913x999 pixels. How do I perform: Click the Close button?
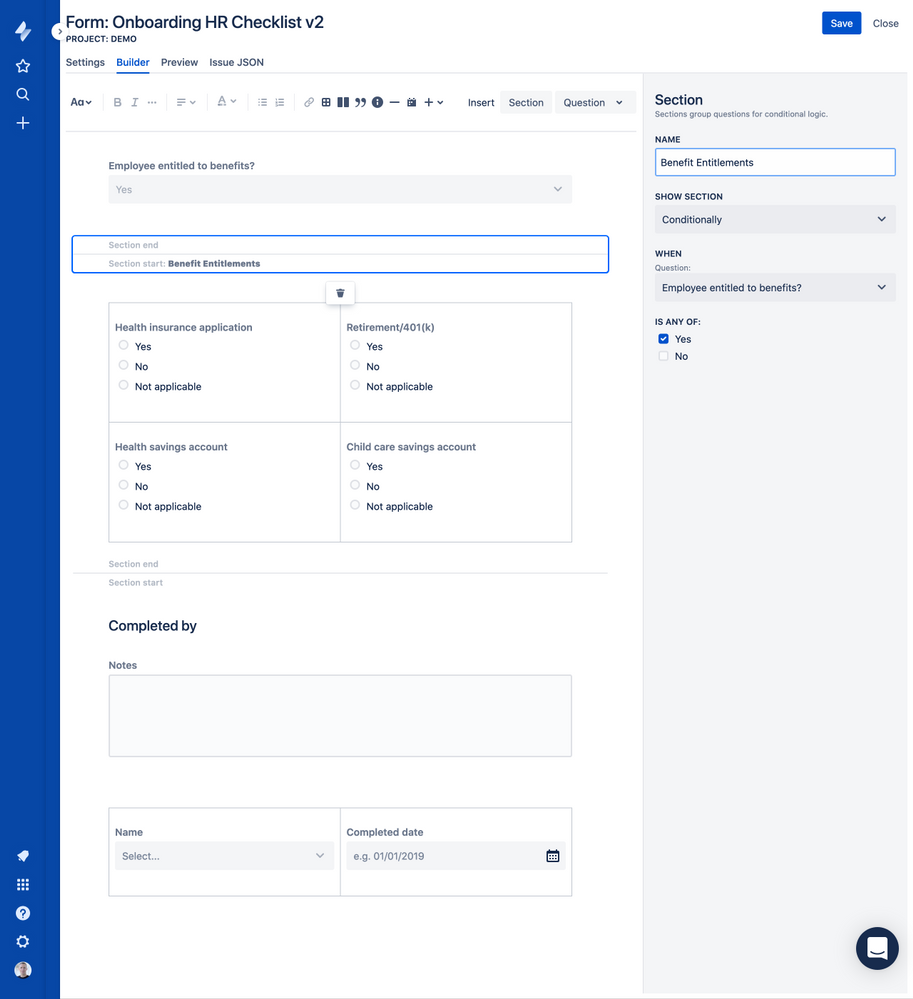(x=885, y=24)
